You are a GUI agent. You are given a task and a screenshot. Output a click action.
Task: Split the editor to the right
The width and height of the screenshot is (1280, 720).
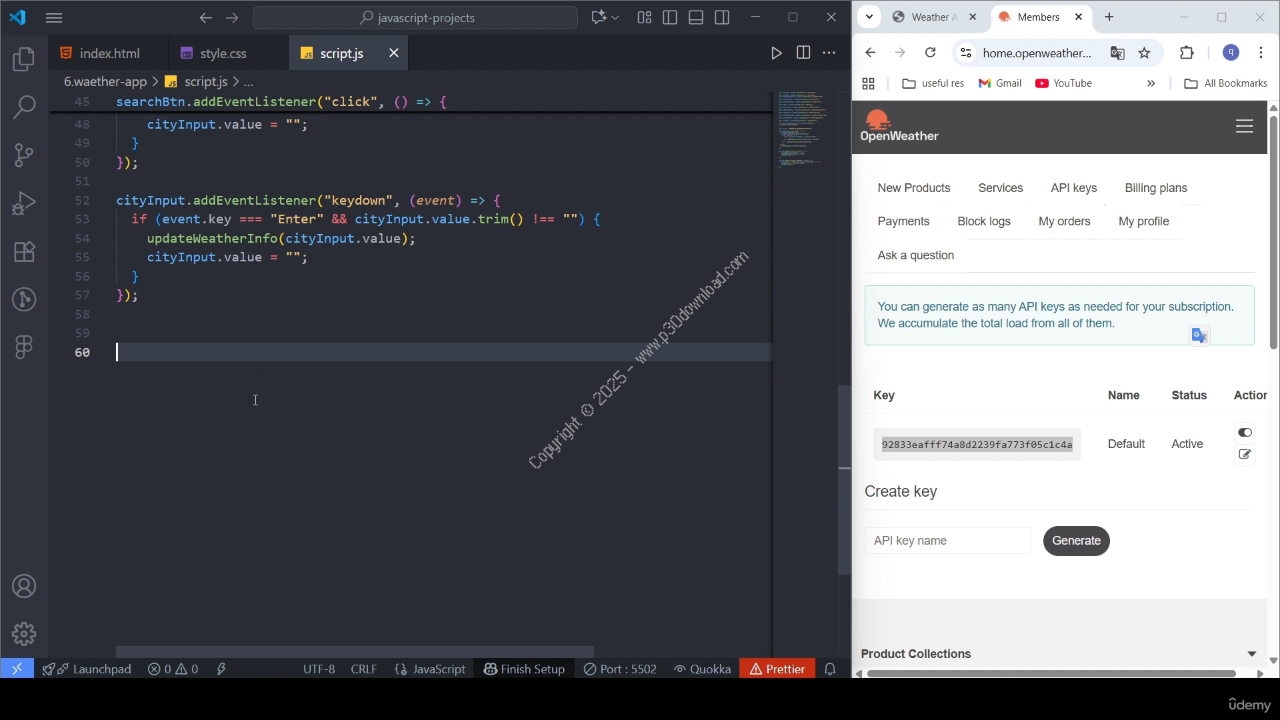803,53
